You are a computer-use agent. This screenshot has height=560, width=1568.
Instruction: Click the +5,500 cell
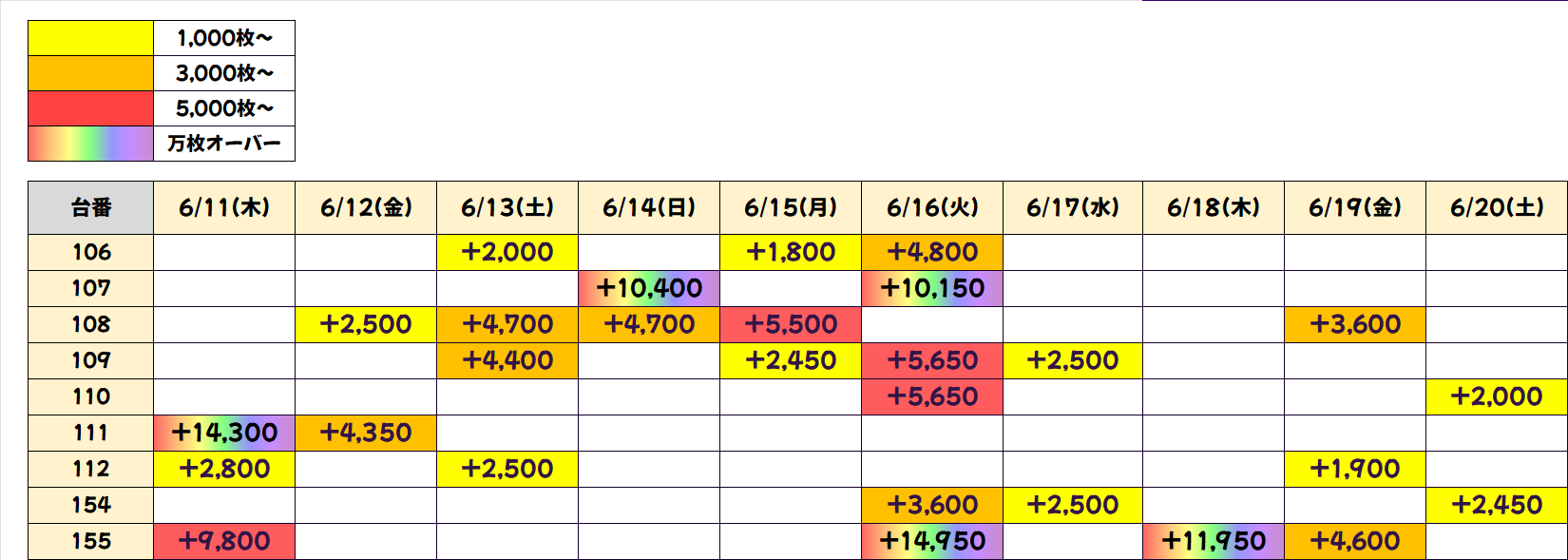[791, 324]
